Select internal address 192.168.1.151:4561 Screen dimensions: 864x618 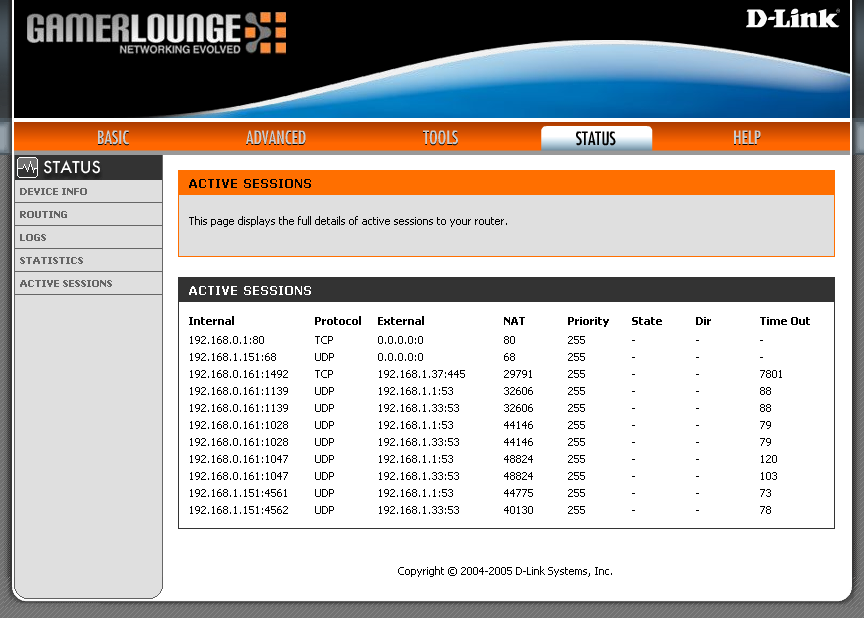238,494
